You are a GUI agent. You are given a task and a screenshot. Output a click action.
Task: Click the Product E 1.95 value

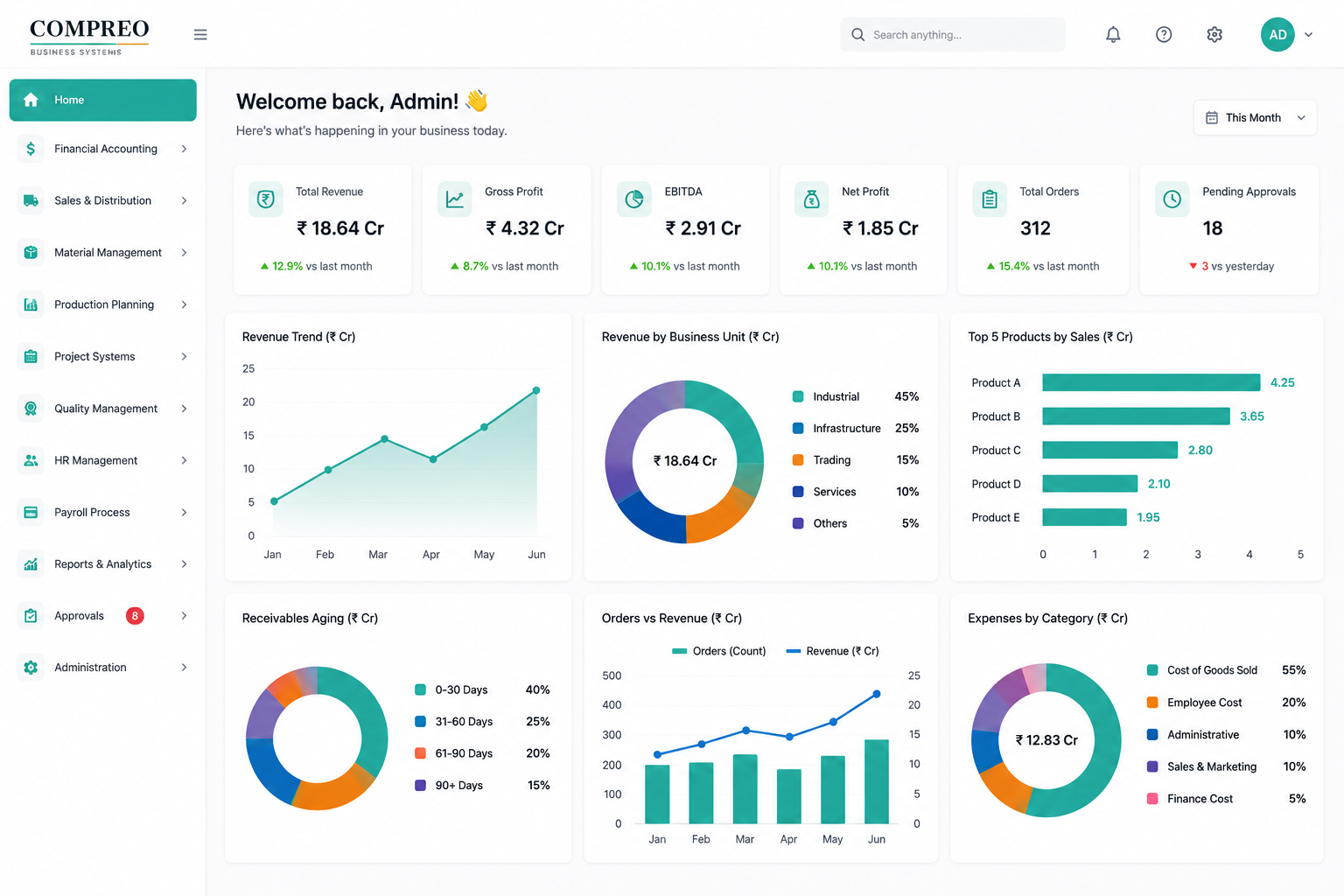(1148, 517)
